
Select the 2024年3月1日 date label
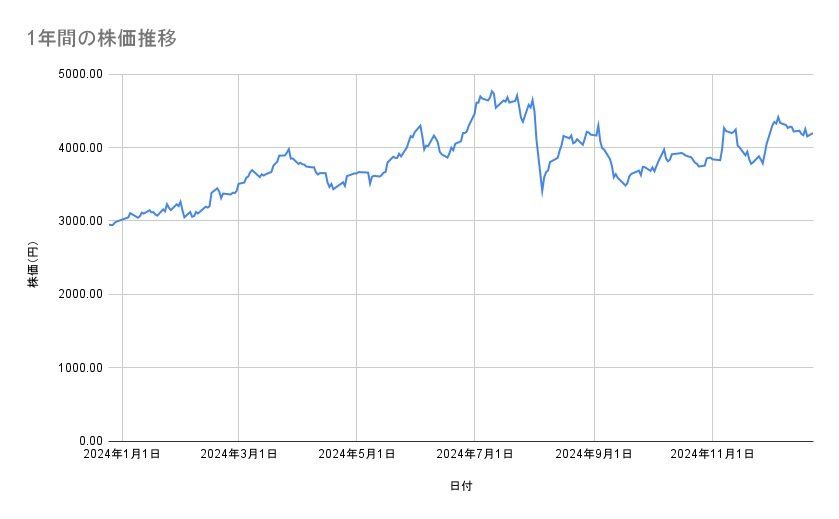[x=238, y=454]
